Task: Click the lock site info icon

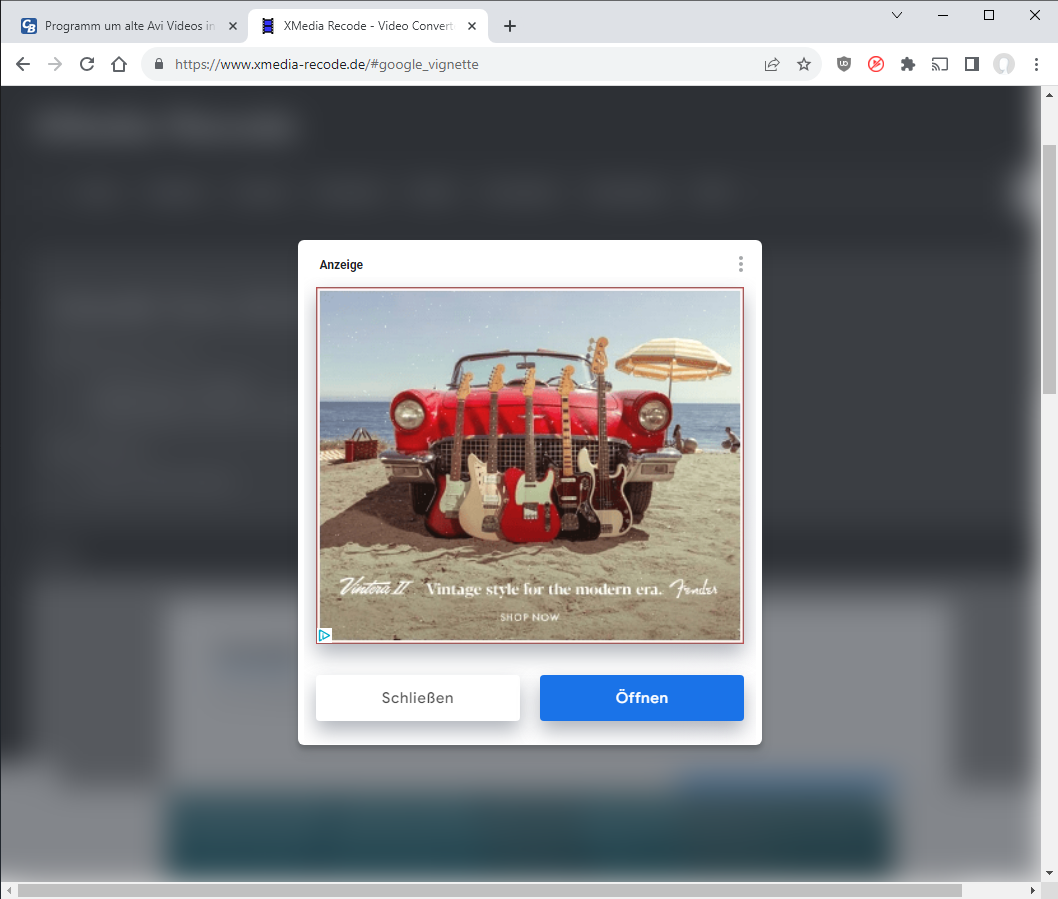Action: [x=159, y=64]
